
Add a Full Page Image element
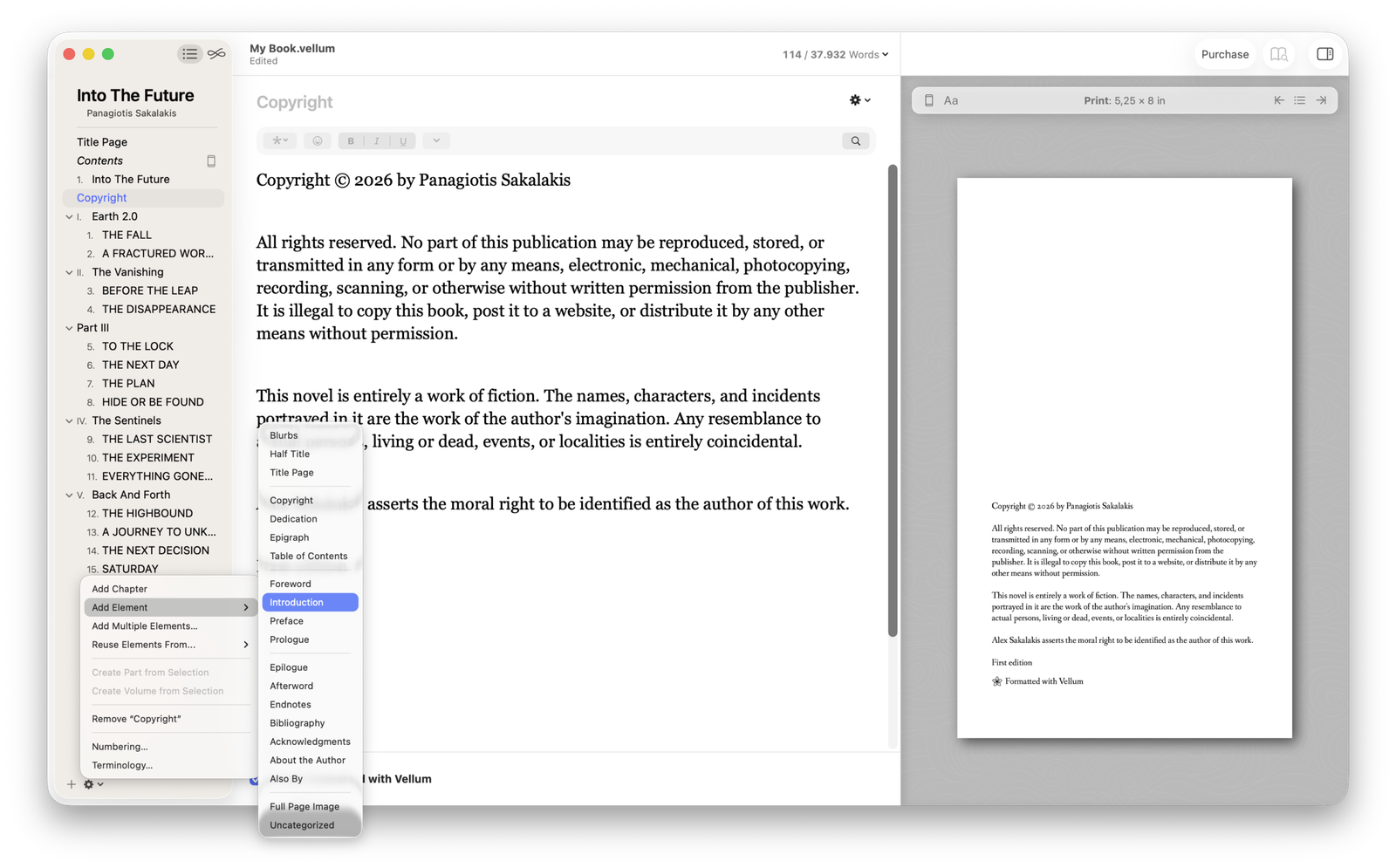pyautogui.click(x=310, y=807)
